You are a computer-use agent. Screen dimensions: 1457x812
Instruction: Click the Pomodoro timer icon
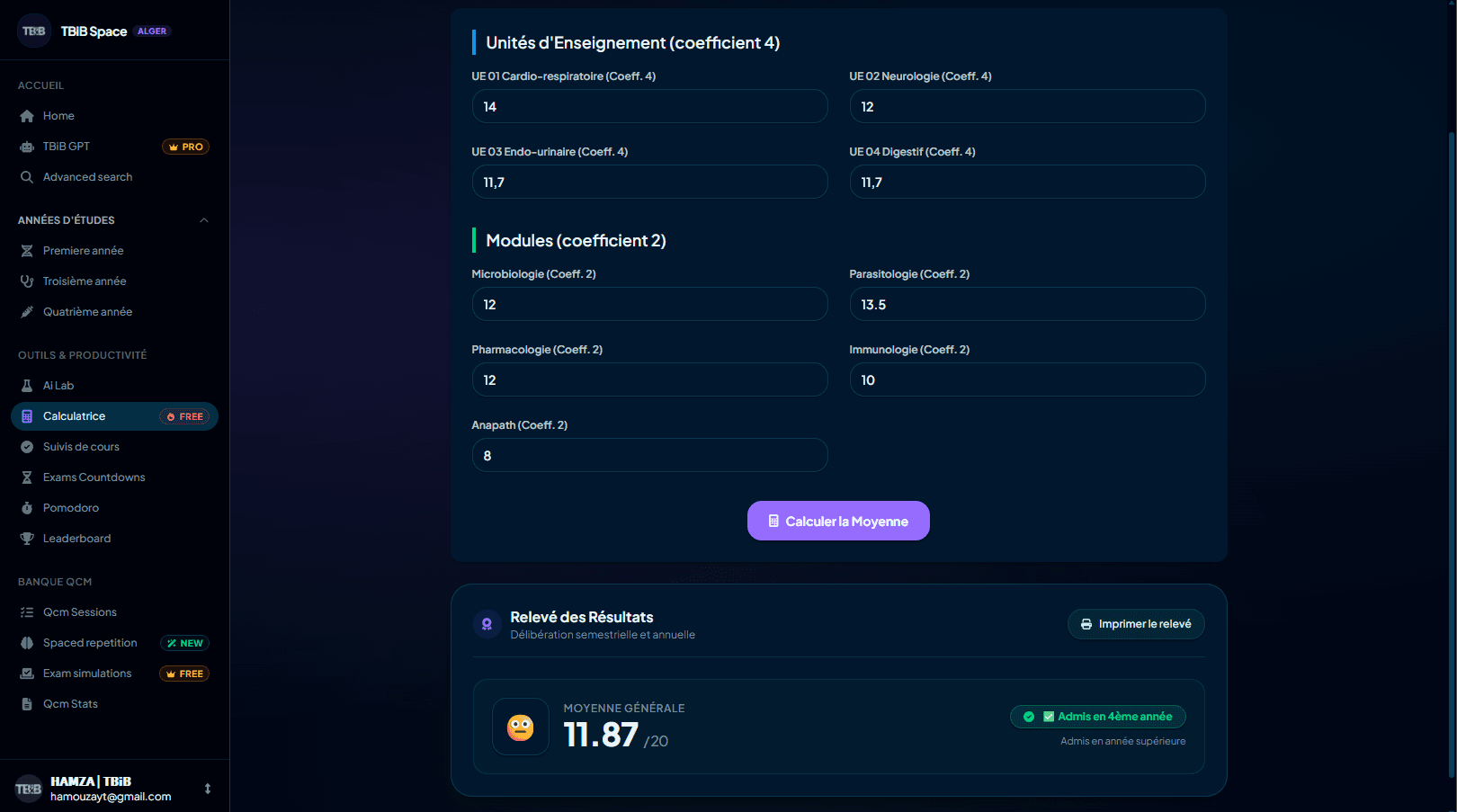coord(27,508)
